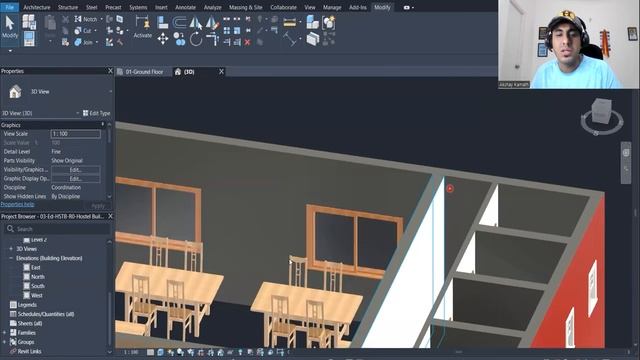Click the Create Group icon
The image size is (640, 360).
[x=328, y=22]
